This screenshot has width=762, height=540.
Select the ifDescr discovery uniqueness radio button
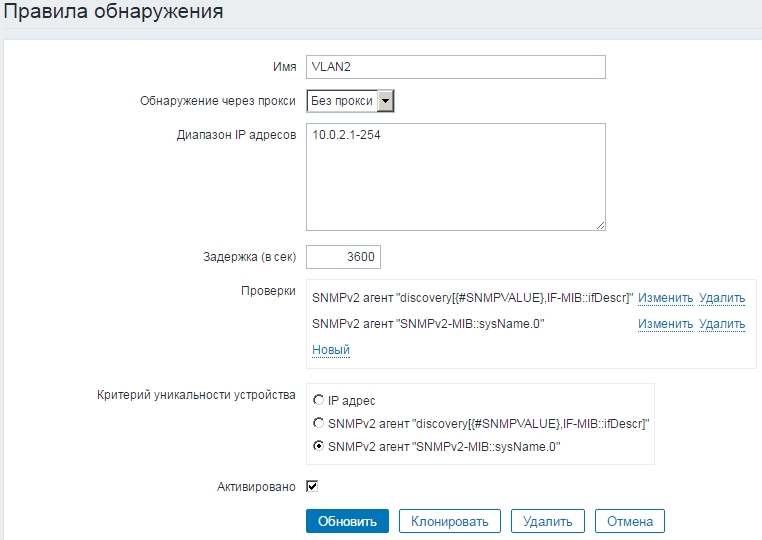pos(319,423)
